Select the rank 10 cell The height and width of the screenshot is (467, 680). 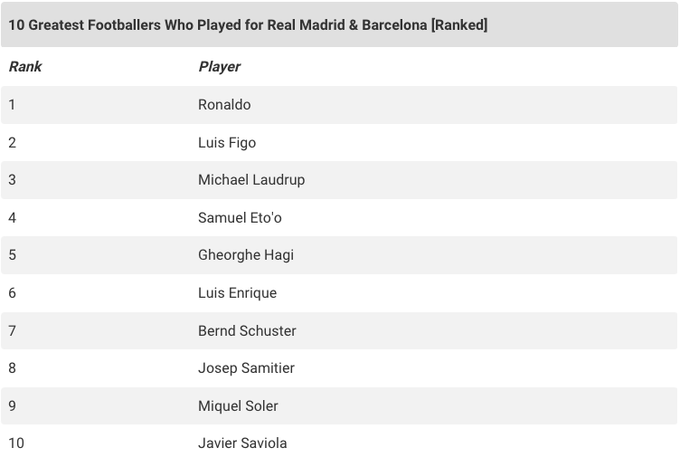click(x=16, y=443)
